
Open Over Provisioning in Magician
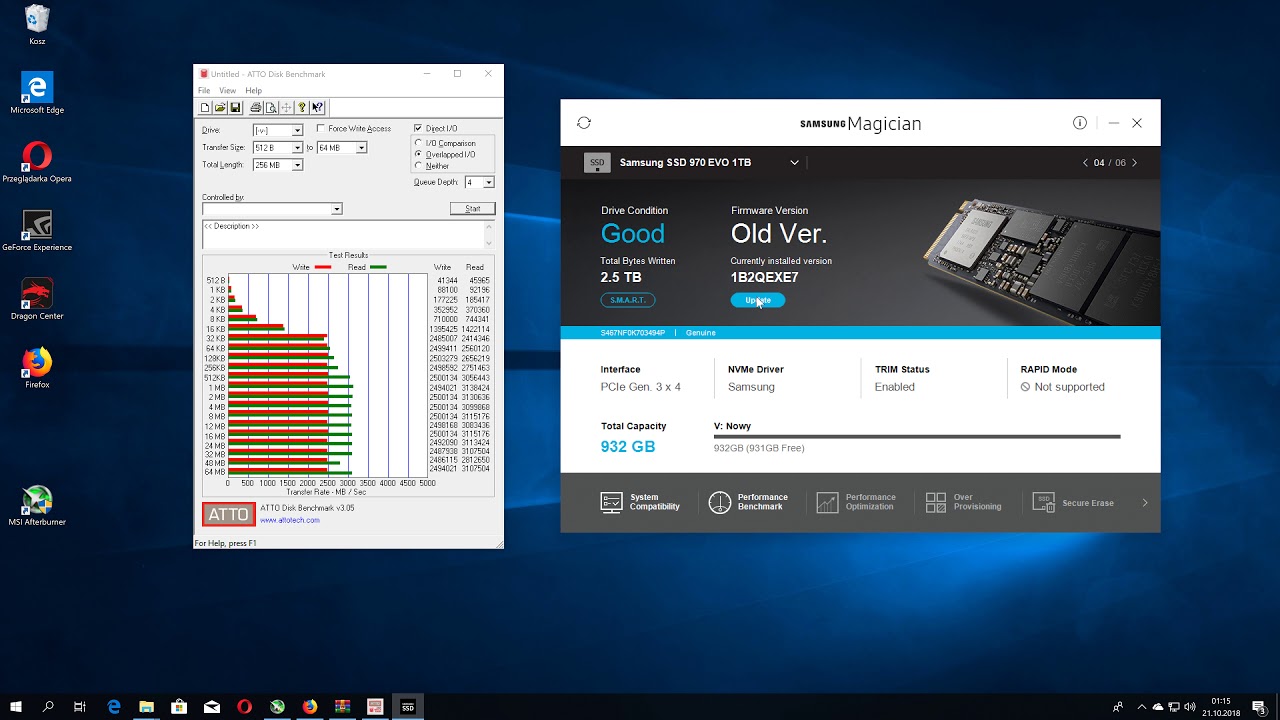pyautogui.click(x=964, y=502)
